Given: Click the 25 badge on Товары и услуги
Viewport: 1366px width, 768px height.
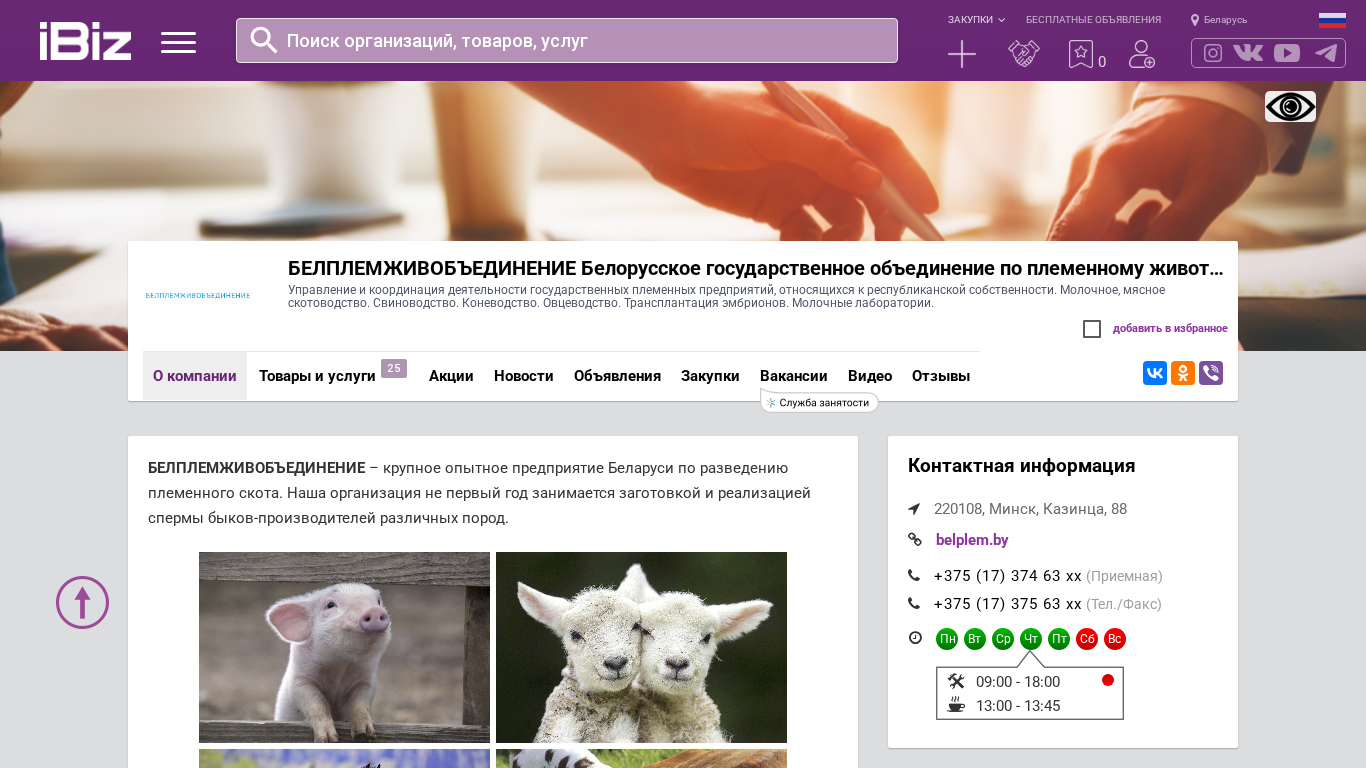Looking at the screenshot, I should pos(394,369).
